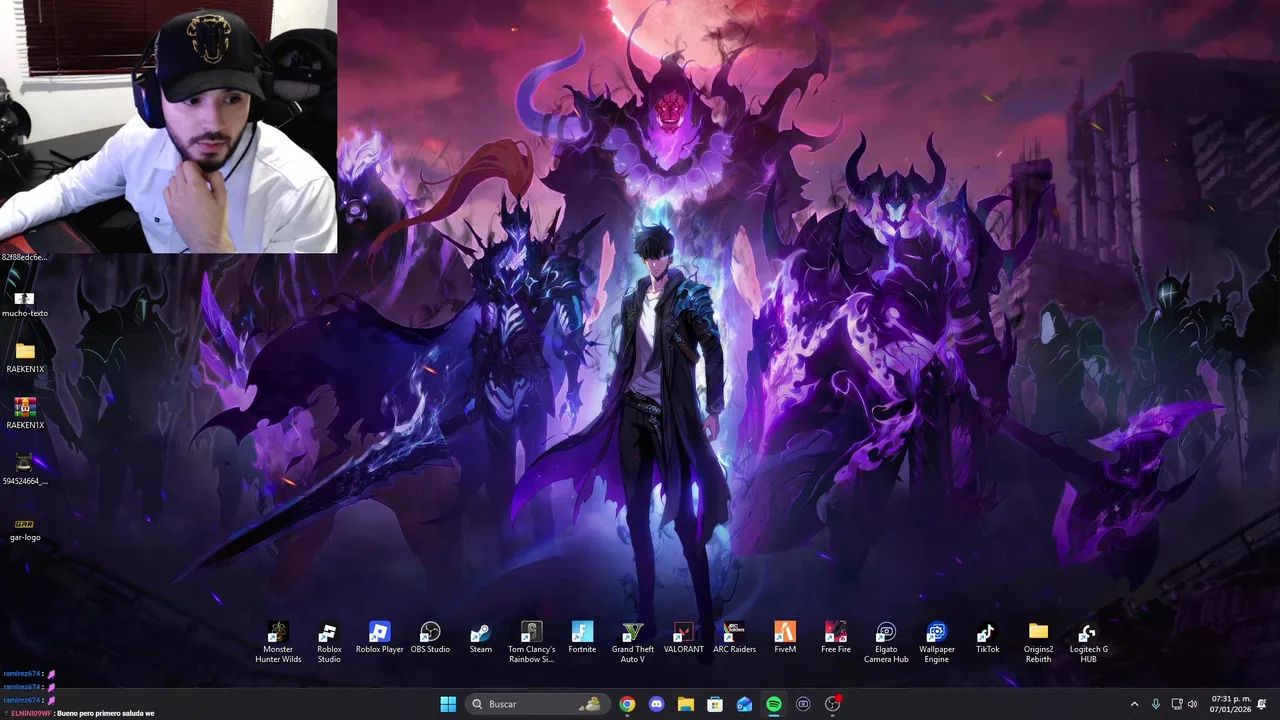Open the network status tray icon
Viewport: 1280px width, 720px height.
click(1177, 704)
